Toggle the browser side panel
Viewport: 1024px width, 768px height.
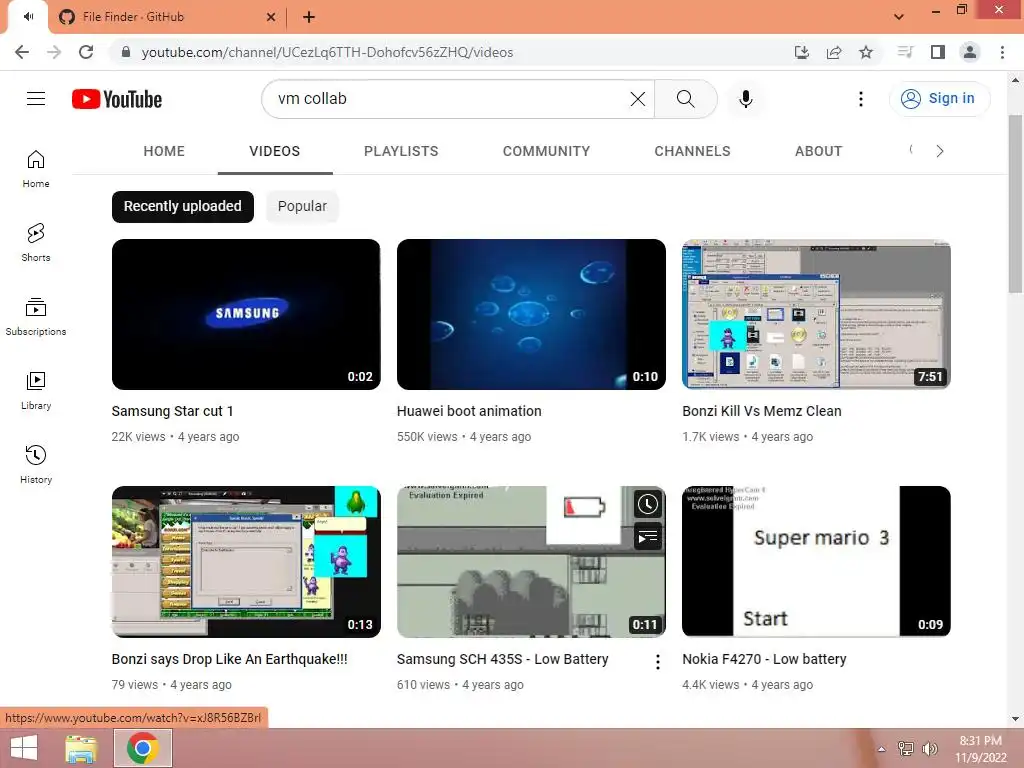pos(938,52)
